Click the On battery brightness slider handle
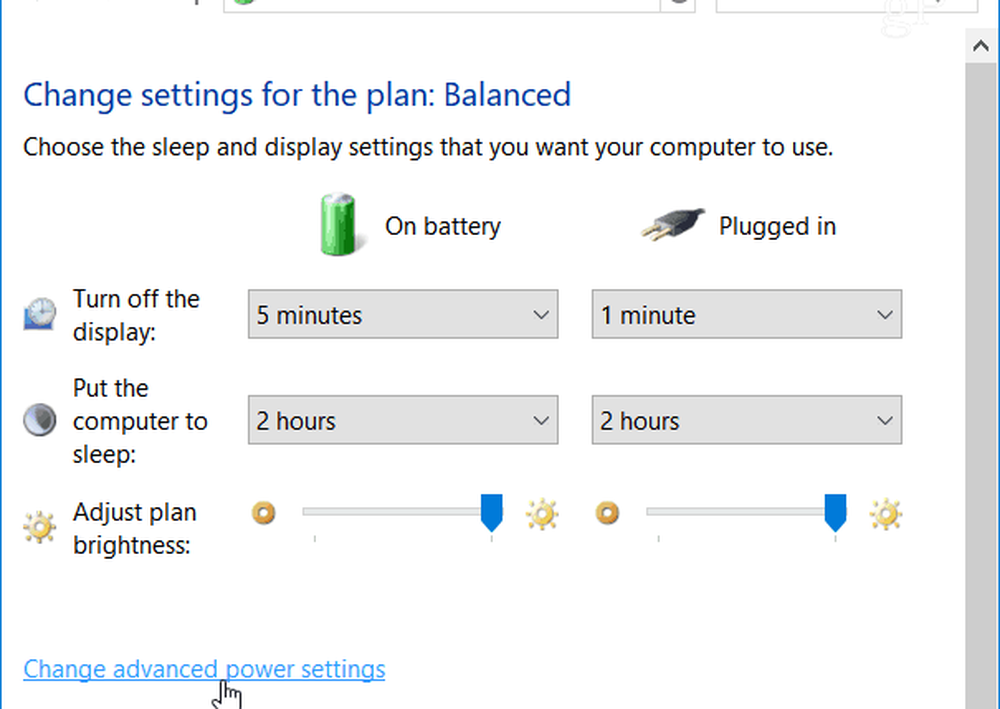1000x709 pixels. [491, 512]
